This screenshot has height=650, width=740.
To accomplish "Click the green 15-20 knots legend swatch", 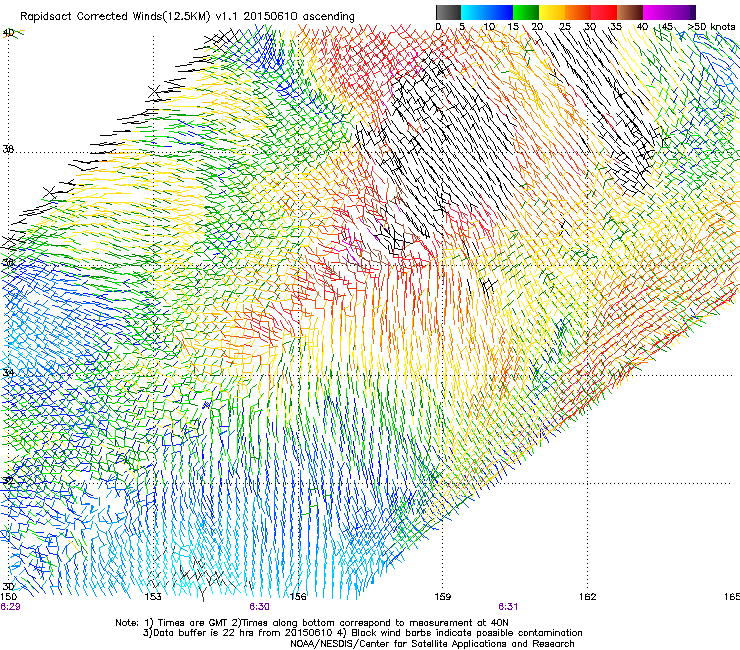I will click(x=526, y=12).
